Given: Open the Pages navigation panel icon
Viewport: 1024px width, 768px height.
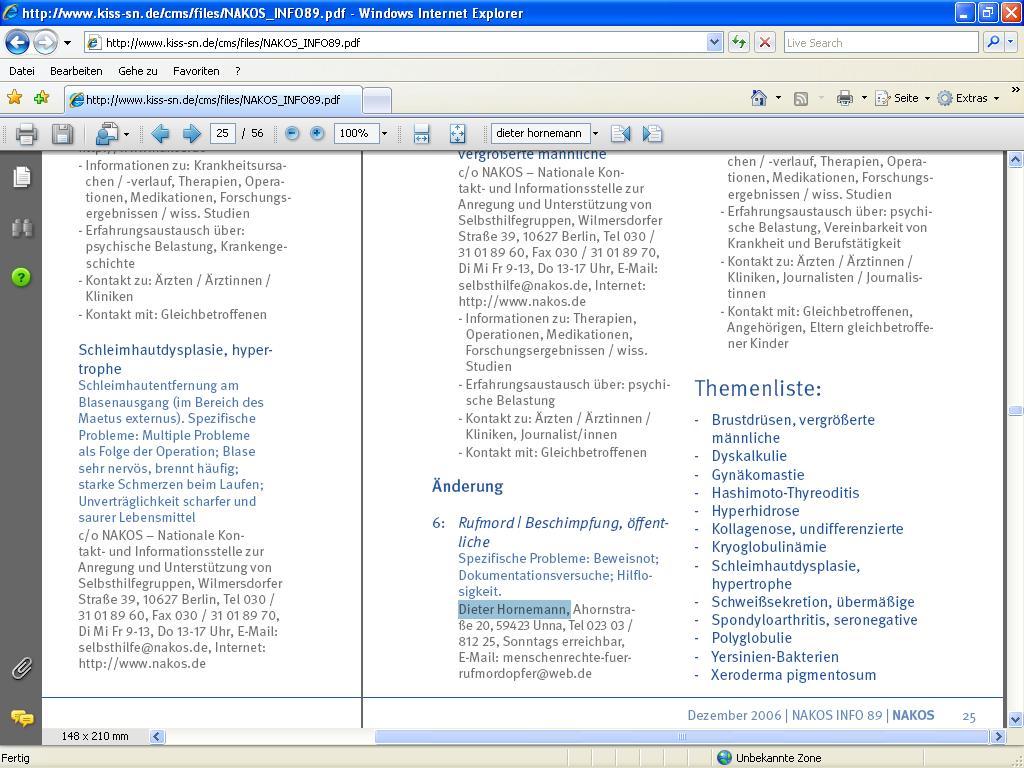Looking at the screenshot, I should [22, 176].
